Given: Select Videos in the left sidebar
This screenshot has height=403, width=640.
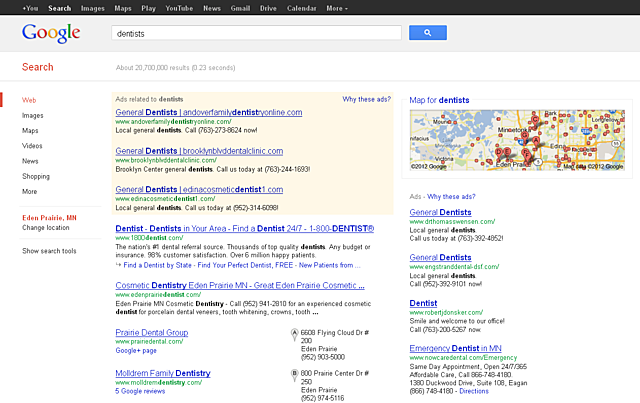Looking at the screenshot, I should [32, 146].
